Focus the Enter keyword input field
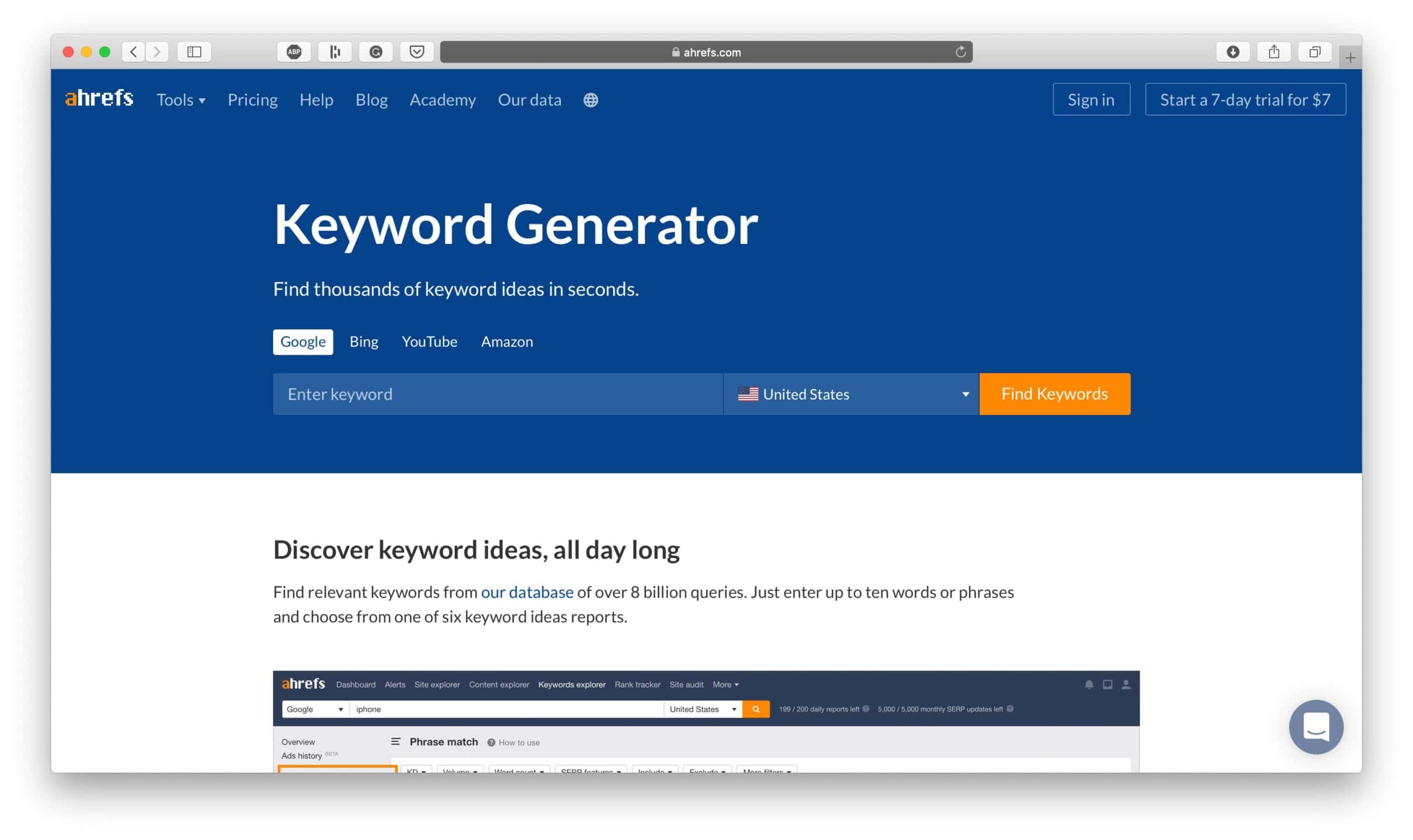 (x=498, y=394)
